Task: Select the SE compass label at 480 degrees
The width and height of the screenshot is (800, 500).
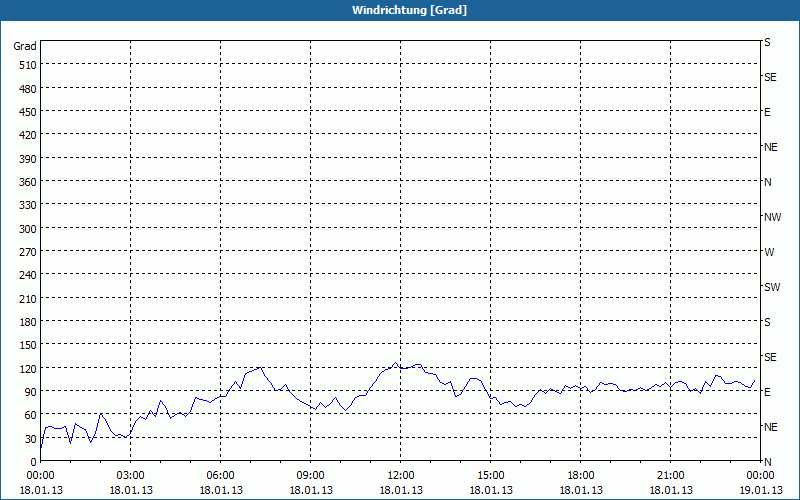Action: (x=770, y=78)
